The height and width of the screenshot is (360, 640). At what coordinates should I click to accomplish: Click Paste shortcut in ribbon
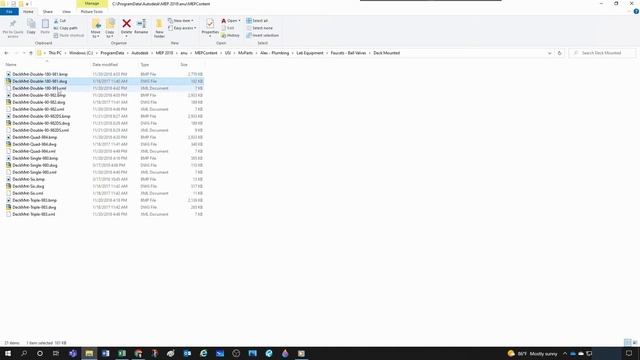(69, 35)
